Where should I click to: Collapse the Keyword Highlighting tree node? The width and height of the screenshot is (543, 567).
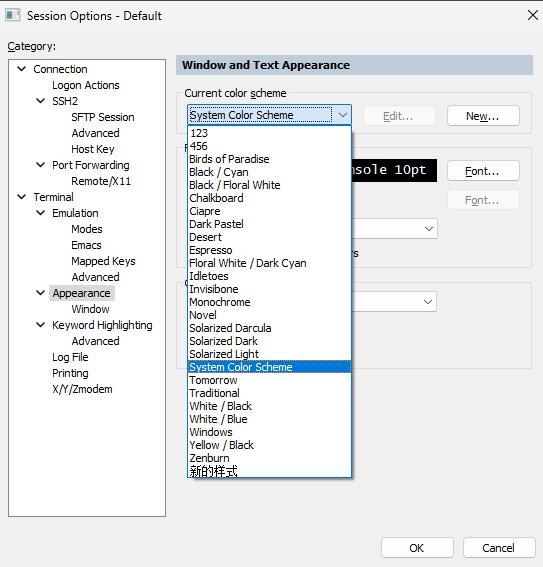[x=41, y=325]
